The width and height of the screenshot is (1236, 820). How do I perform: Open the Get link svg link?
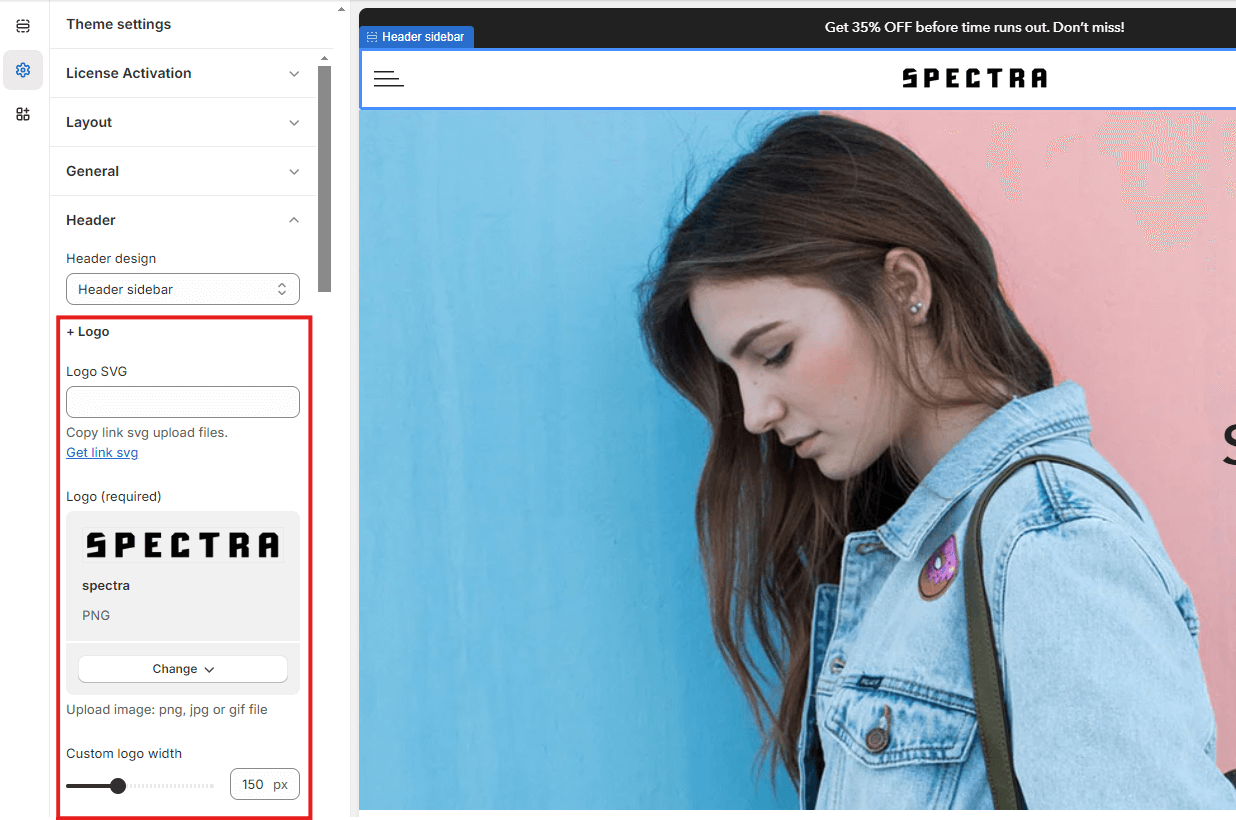tap(102, 453)
